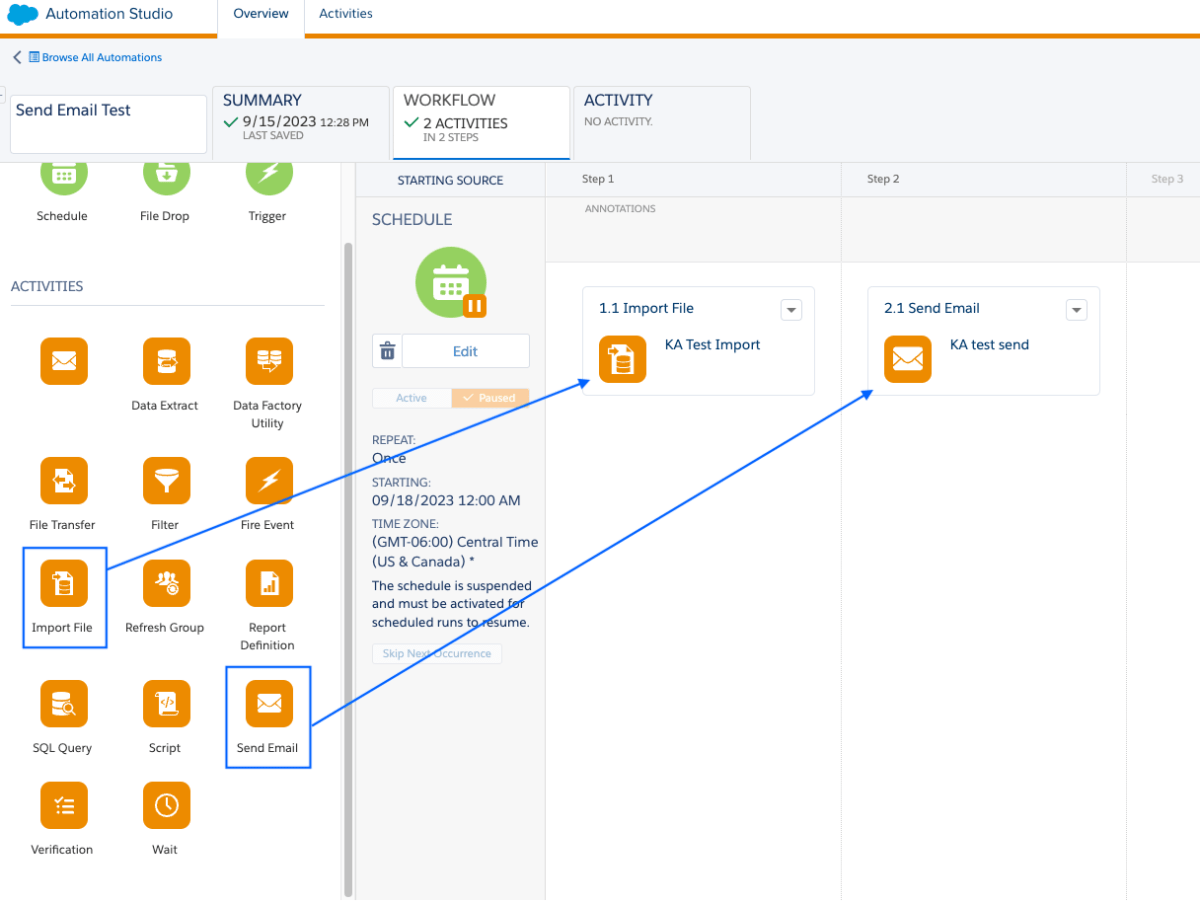Choose the Wait activity icon
The image size is (1200, 904).
tap(166, 805)
